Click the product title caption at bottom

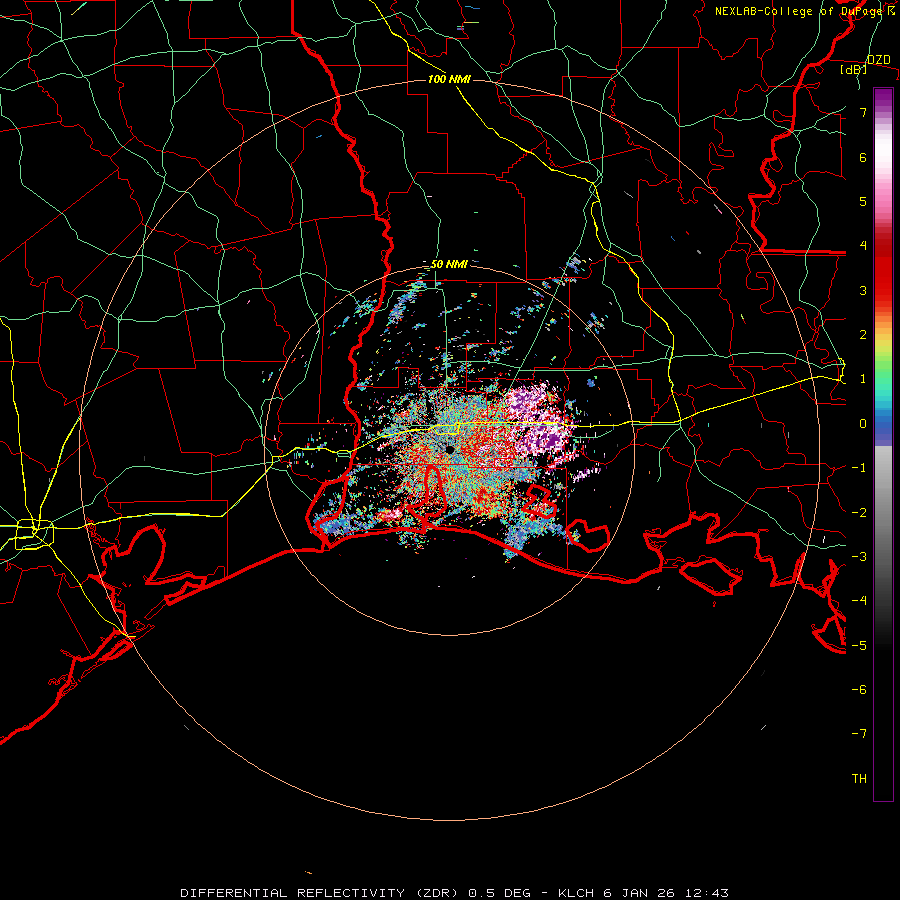pos(454,893)
